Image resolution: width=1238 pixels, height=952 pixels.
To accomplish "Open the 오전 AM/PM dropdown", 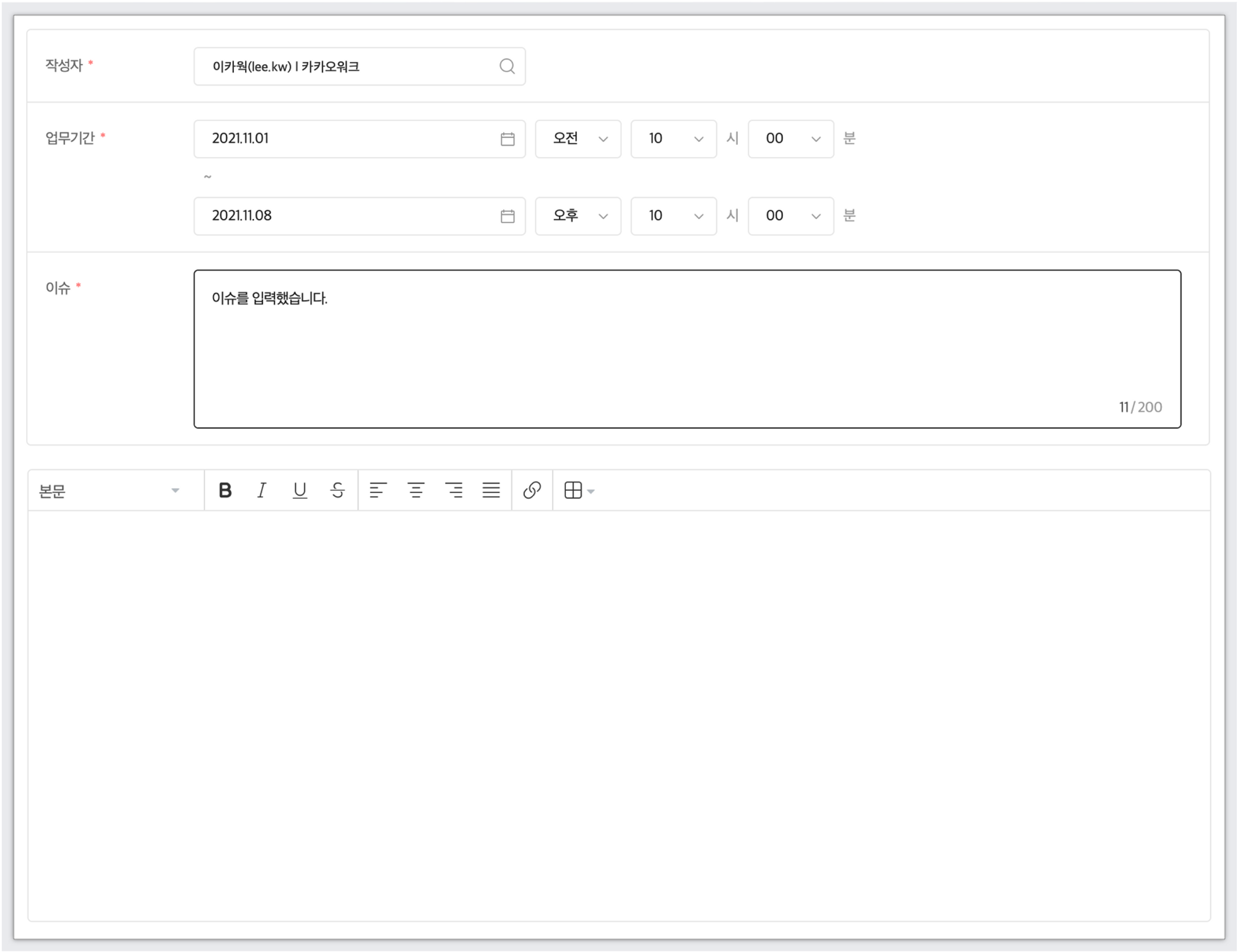I will click(x=578, y=139).
